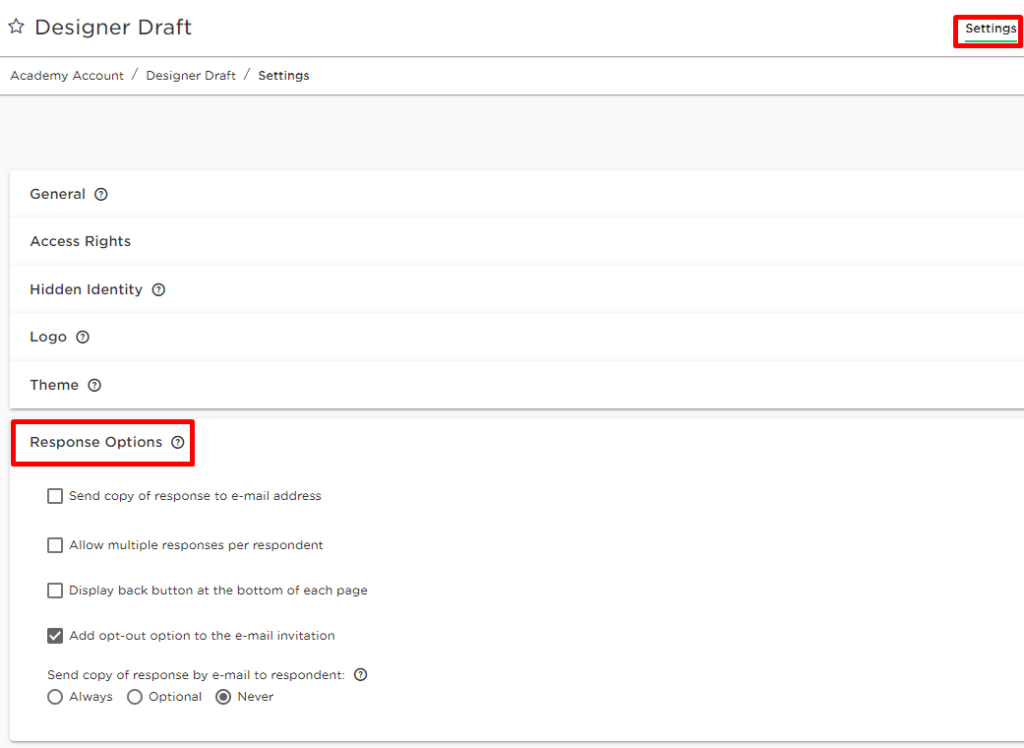Check Allow multiple responses per respondent
The image size is (1024, 748).
(55, 546)
